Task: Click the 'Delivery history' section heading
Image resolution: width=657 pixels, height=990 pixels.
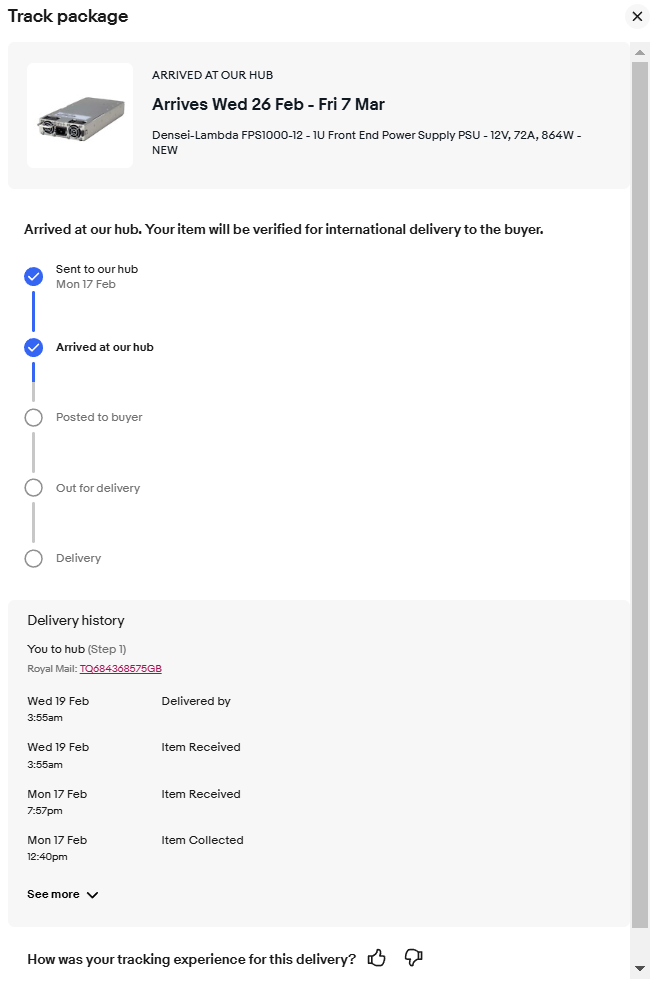Action: click(76, 621)
